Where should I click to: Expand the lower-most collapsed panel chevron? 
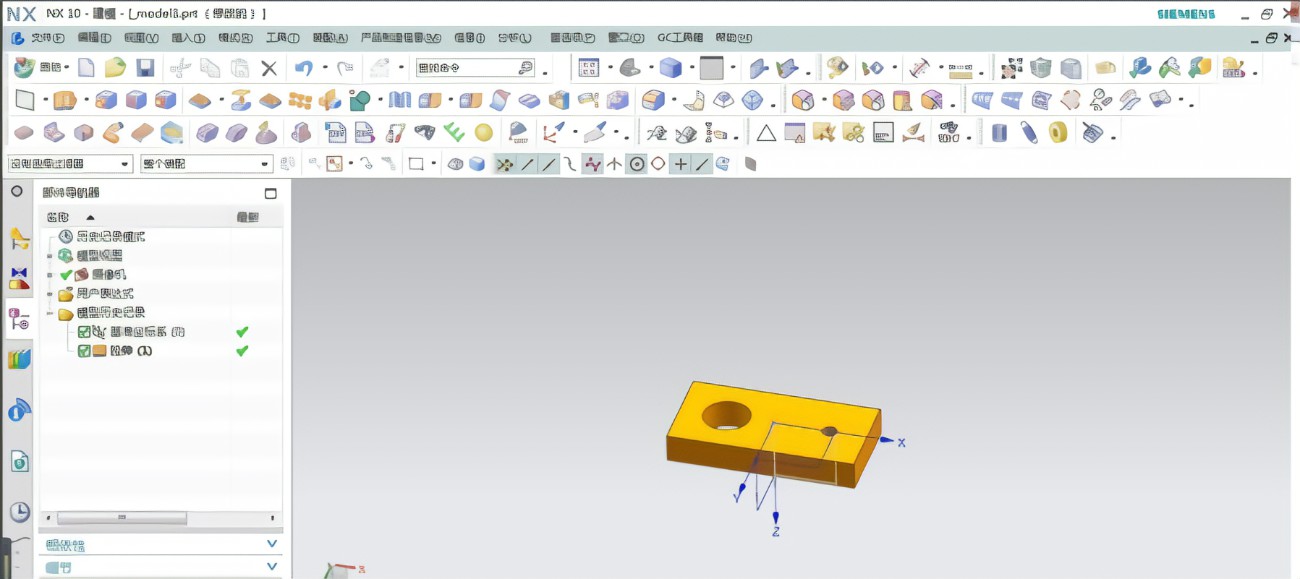coord(272,567)
